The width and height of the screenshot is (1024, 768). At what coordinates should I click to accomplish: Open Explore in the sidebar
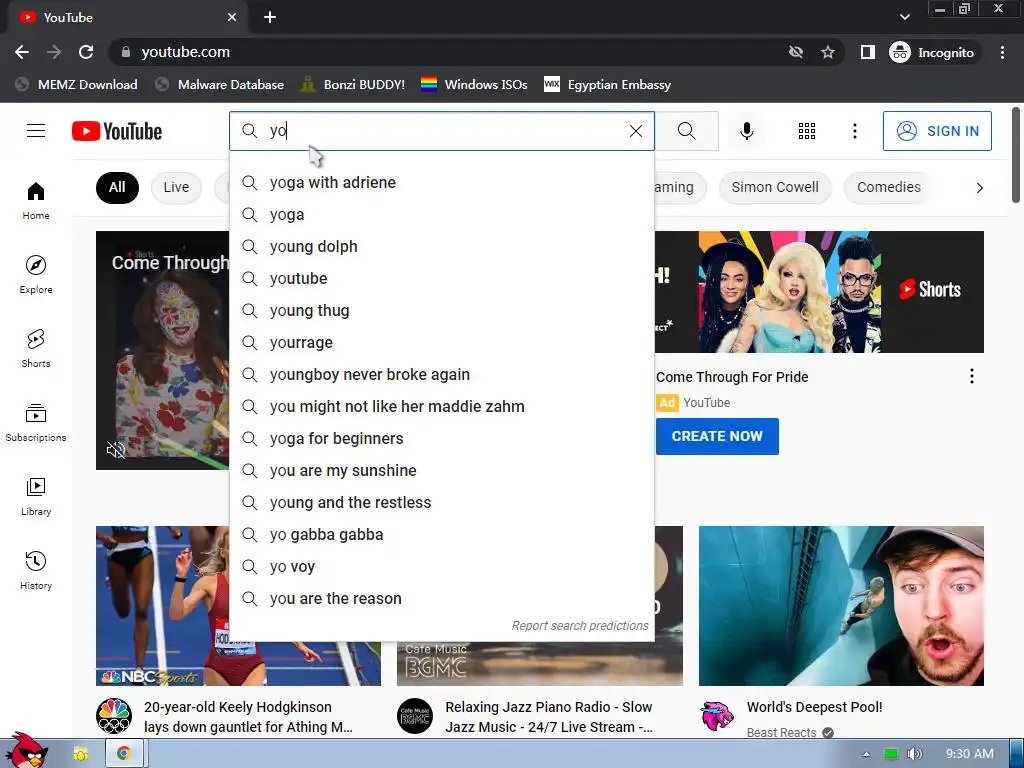36,275
